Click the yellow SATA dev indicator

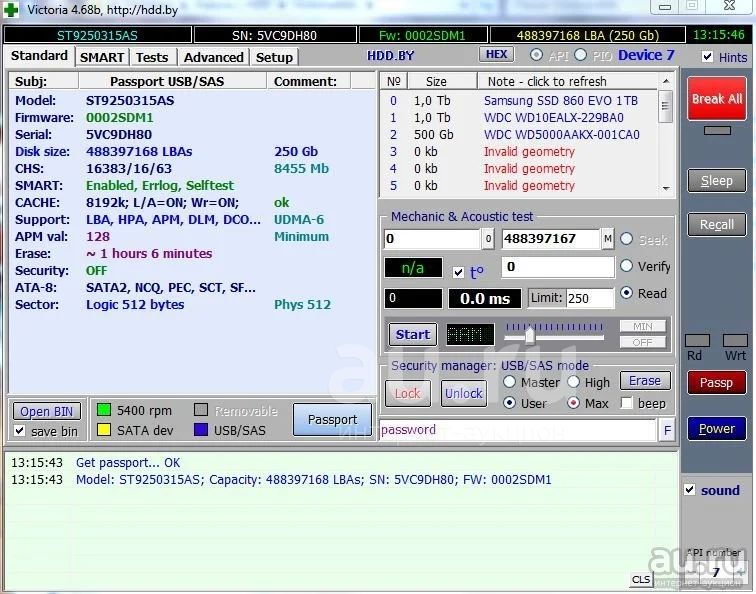(104, 430)
